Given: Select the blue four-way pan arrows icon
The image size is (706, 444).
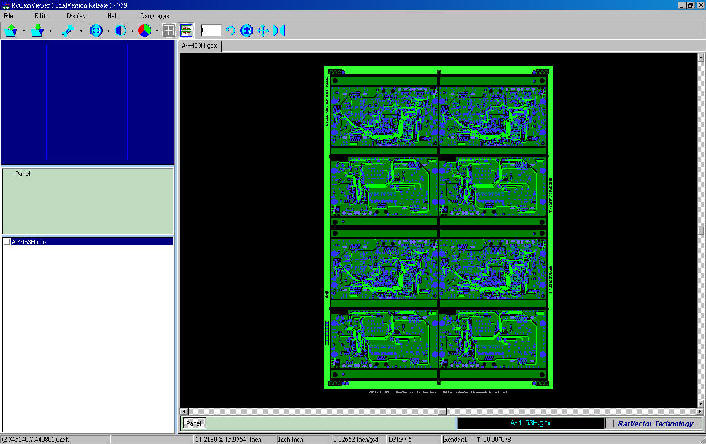Looking at the screenshot, I should point(263,31).
